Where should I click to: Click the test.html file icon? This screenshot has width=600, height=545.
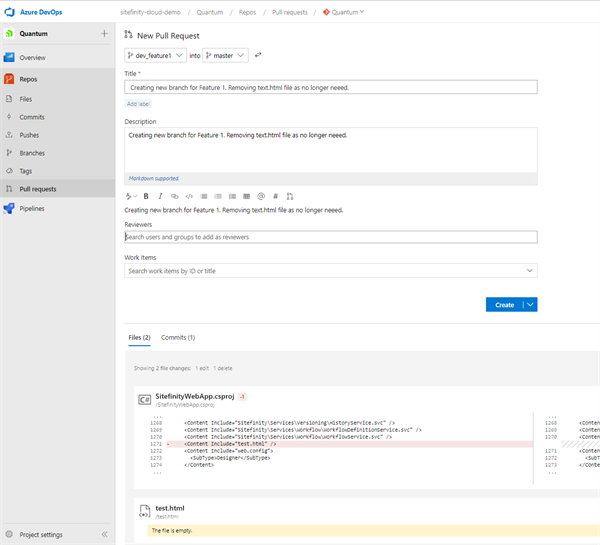coord(144,511)
